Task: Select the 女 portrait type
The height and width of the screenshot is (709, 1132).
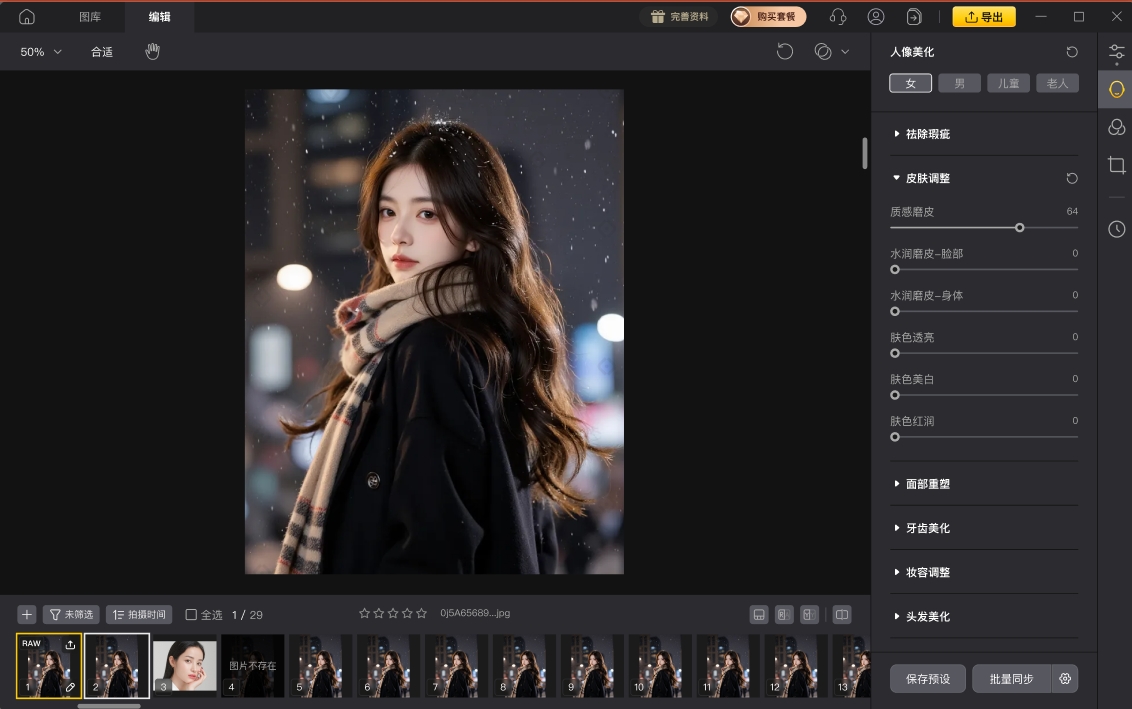Action: [910, 83]
